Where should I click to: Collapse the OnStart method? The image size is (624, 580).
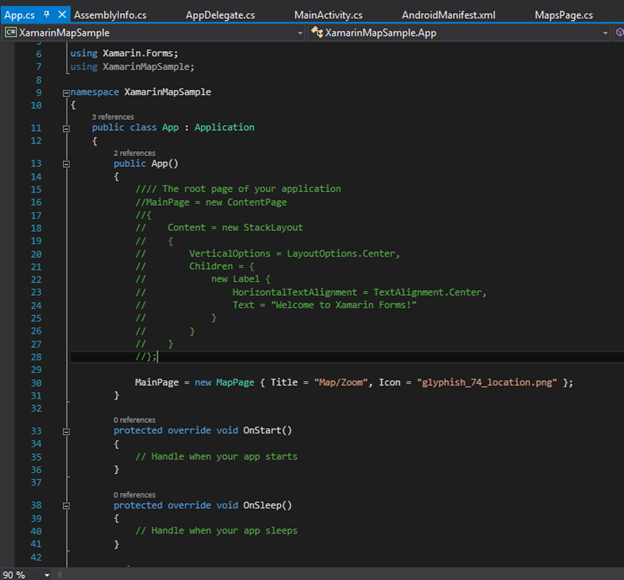pyautogui.click(x=66, y=431)
